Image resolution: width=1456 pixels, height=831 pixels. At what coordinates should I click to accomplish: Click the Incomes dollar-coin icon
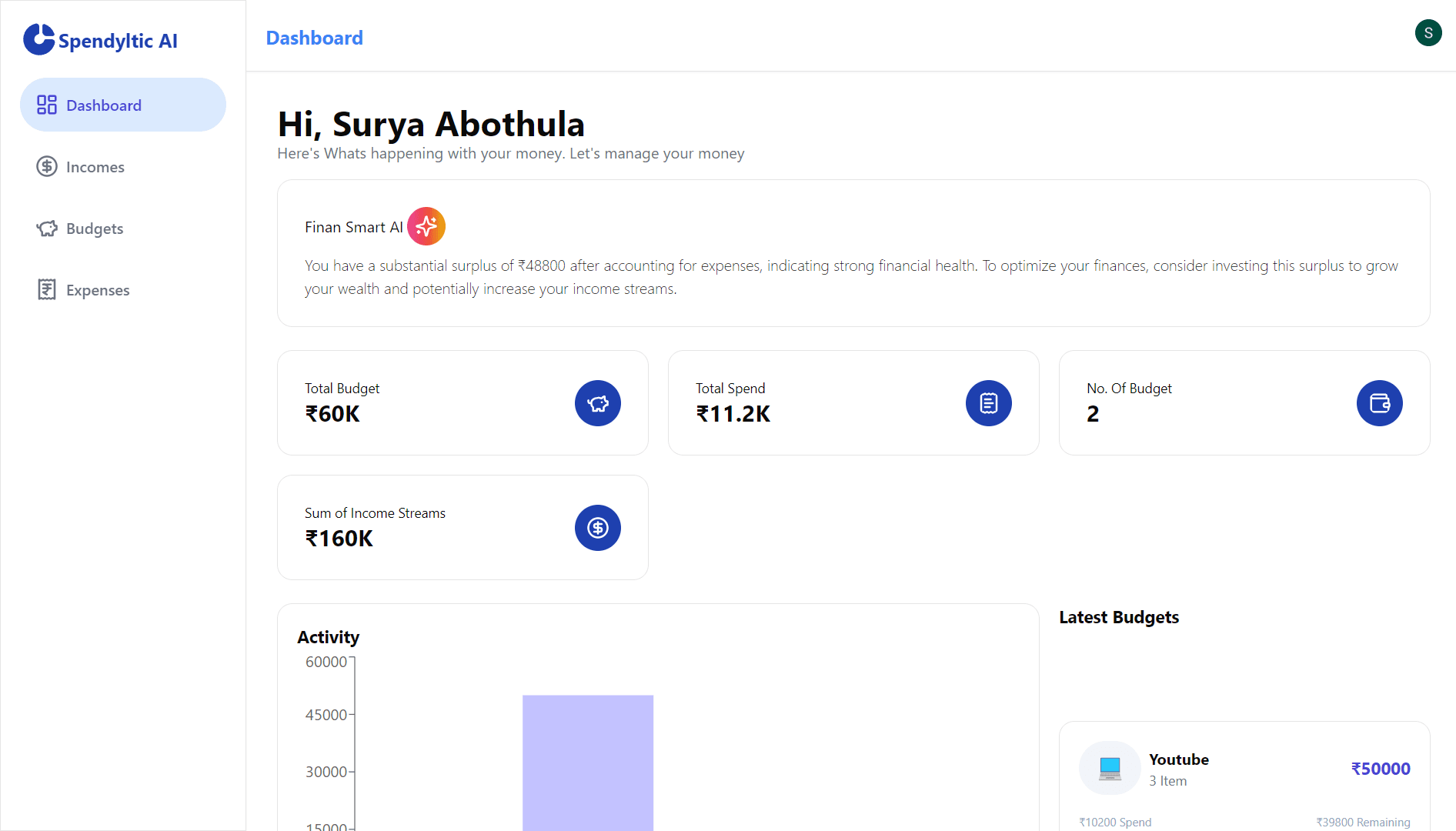pyautogui.click(x=47, y=166)
